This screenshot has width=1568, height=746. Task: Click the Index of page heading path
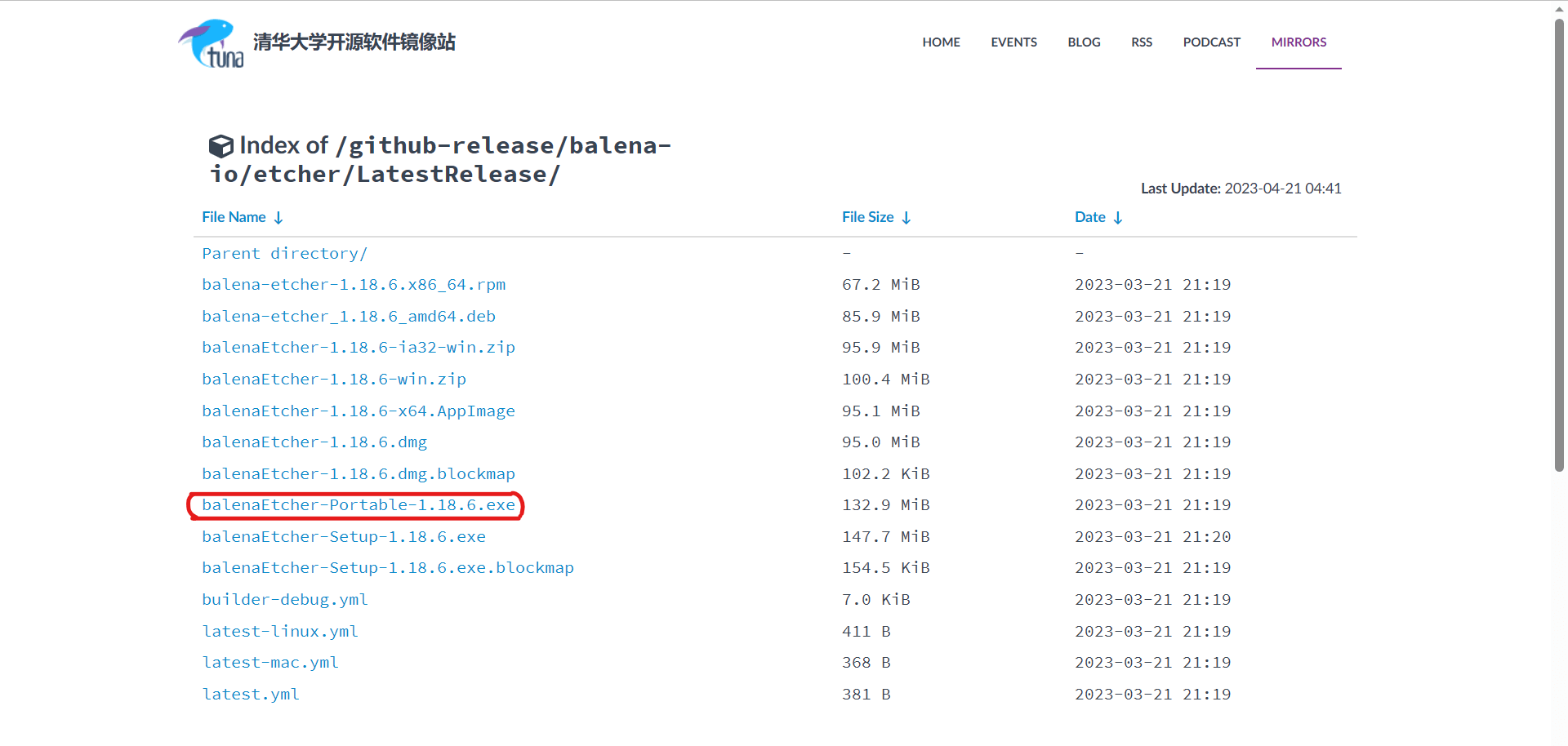pos(441,160)
